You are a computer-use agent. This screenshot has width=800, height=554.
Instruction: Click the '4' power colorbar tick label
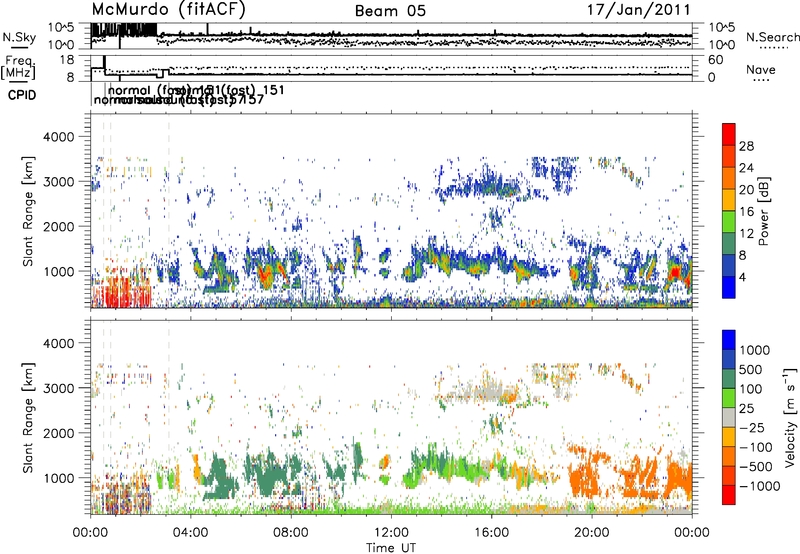pos(743,277)
